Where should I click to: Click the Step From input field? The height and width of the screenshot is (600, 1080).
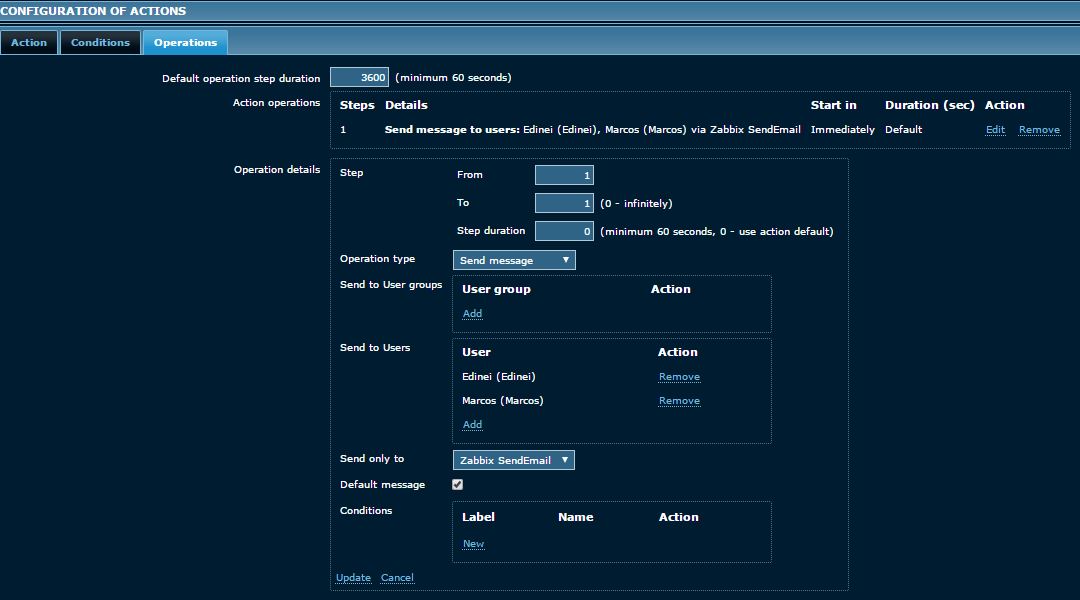click(x=564, y=175)
